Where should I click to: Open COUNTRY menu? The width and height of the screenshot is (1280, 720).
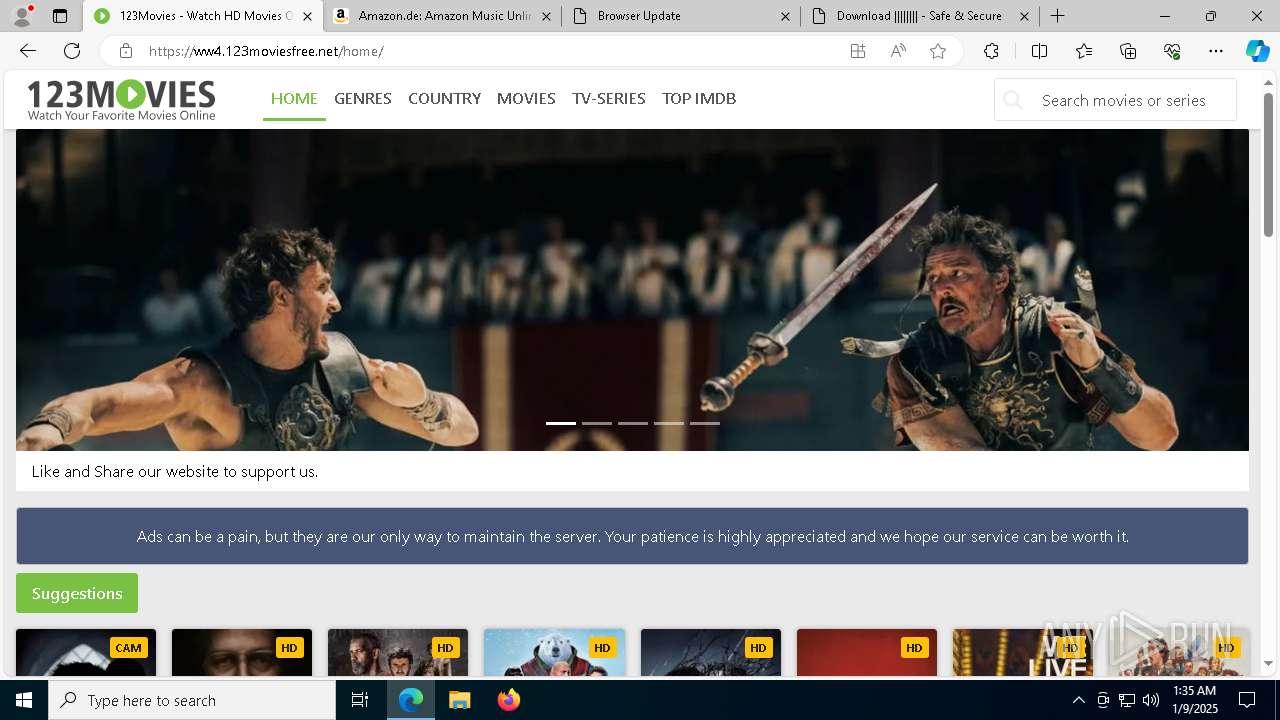point(445,98)
